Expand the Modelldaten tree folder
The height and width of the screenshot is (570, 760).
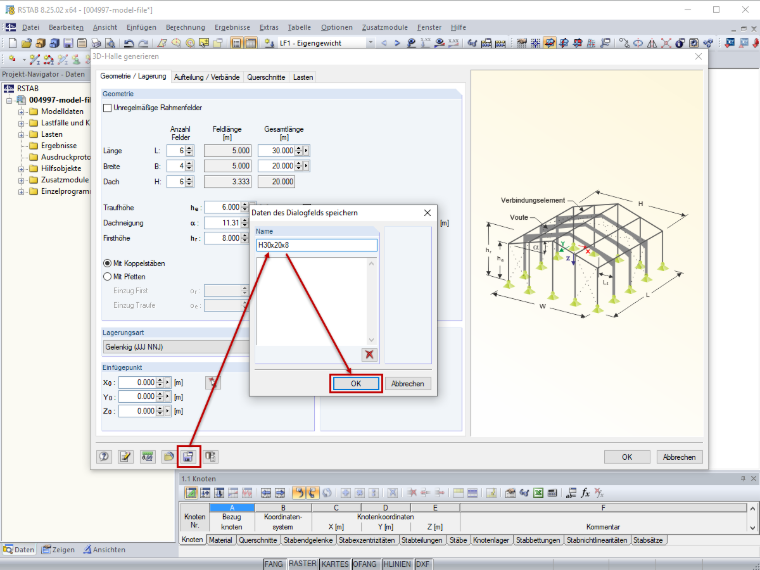click(x=21, y=111)
